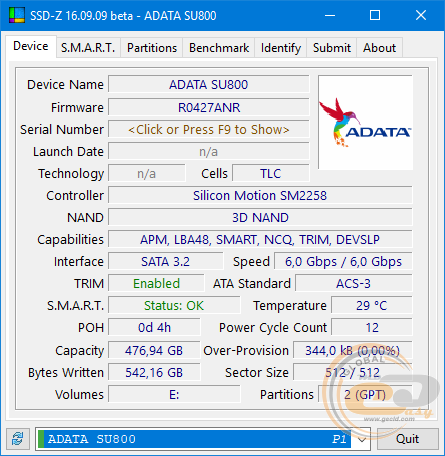The width and height of the screenshot is (445, 456).
Task: Click the Capacity value 476,94 GB
Action: click(x=154, y=350)
